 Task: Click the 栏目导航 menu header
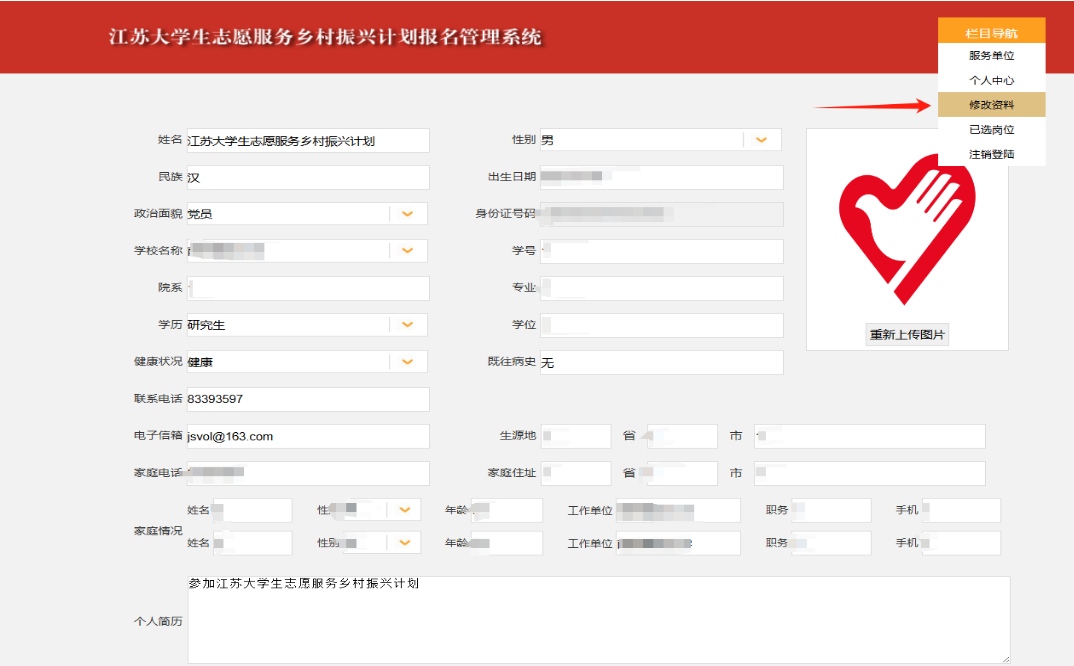[x=991, y=33]
